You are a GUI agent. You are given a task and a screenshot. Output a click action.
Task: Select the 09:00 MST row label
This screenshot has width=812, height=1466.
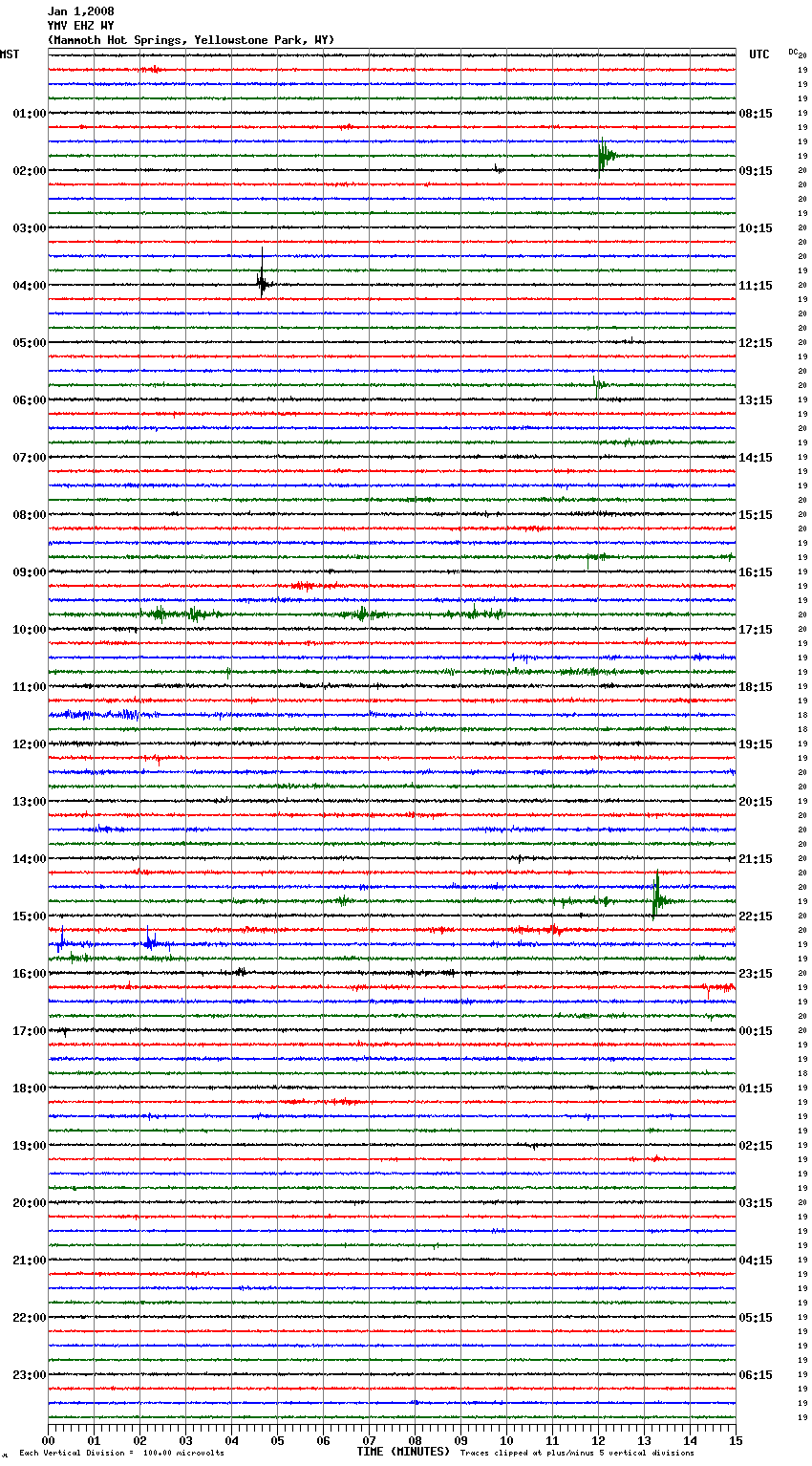pos(30,572)
